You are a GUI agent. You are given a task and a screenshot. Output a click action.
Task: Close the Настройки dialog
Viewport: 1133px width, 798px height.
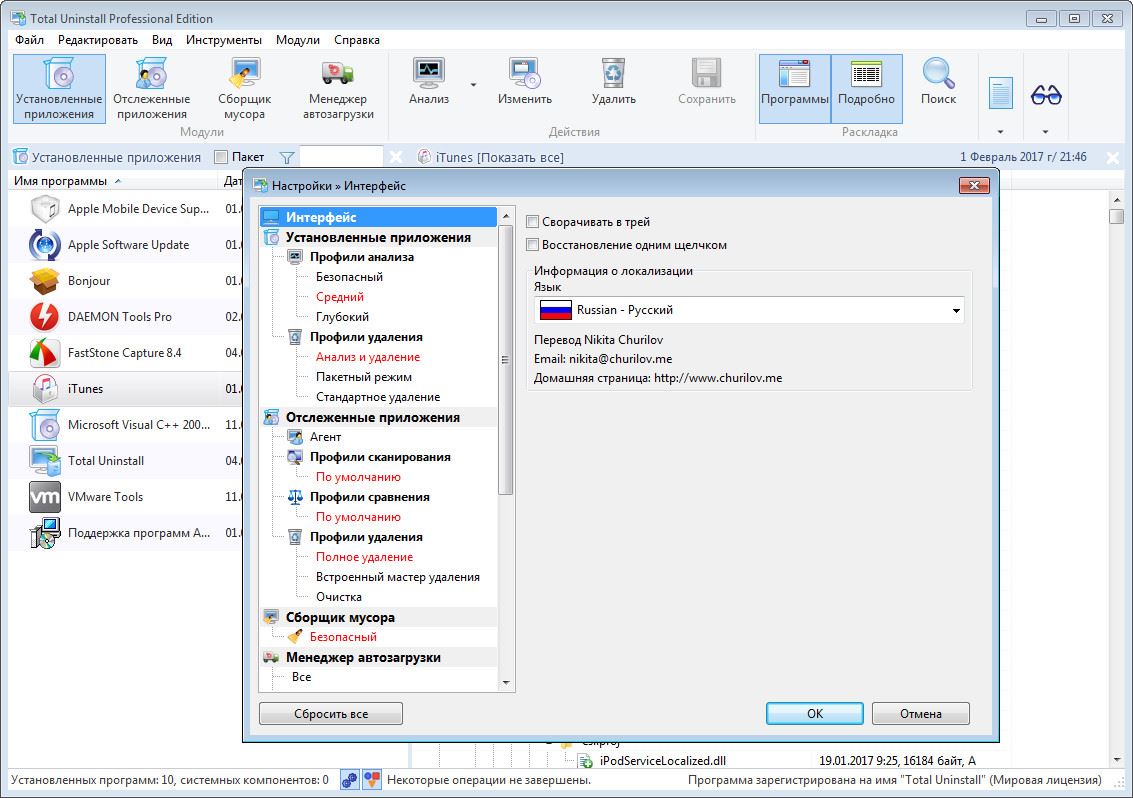974,186
